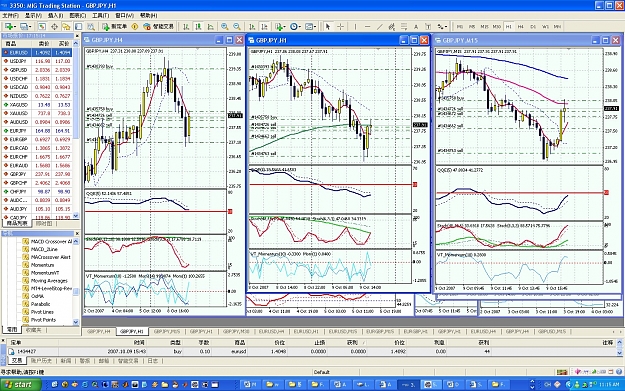Open the 工具(T) Tools menu
The width and height of the screenshot is (625, 391).
[100, 16]
